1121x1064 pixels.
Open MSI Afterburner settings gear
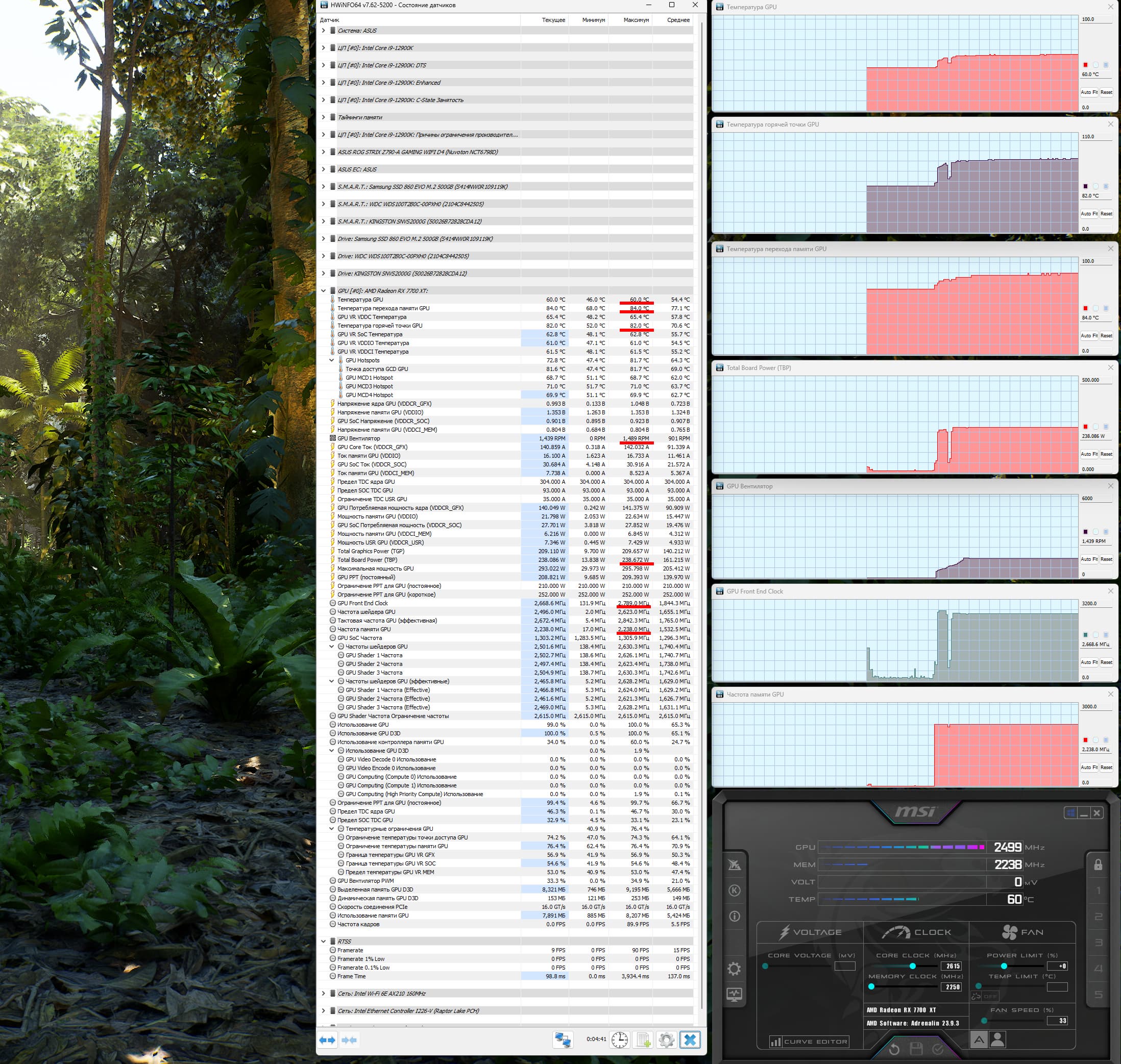coord(734,969)
